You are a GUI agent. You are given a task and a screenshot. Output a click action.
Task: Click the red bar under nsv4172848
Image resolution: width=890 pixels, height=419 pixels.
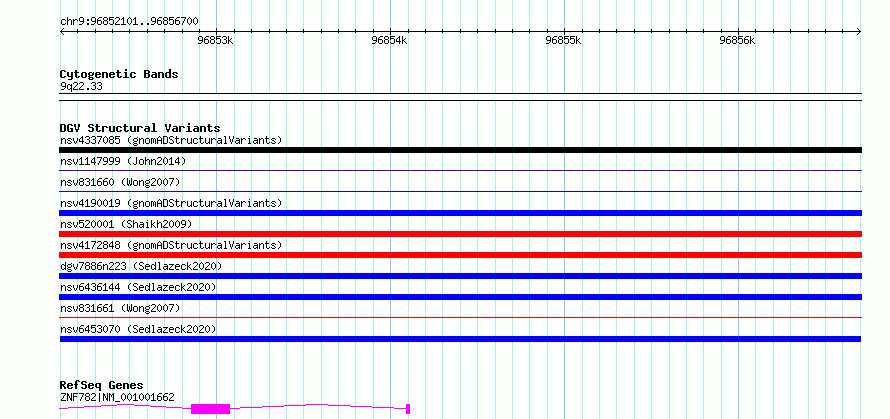(460, 255)
